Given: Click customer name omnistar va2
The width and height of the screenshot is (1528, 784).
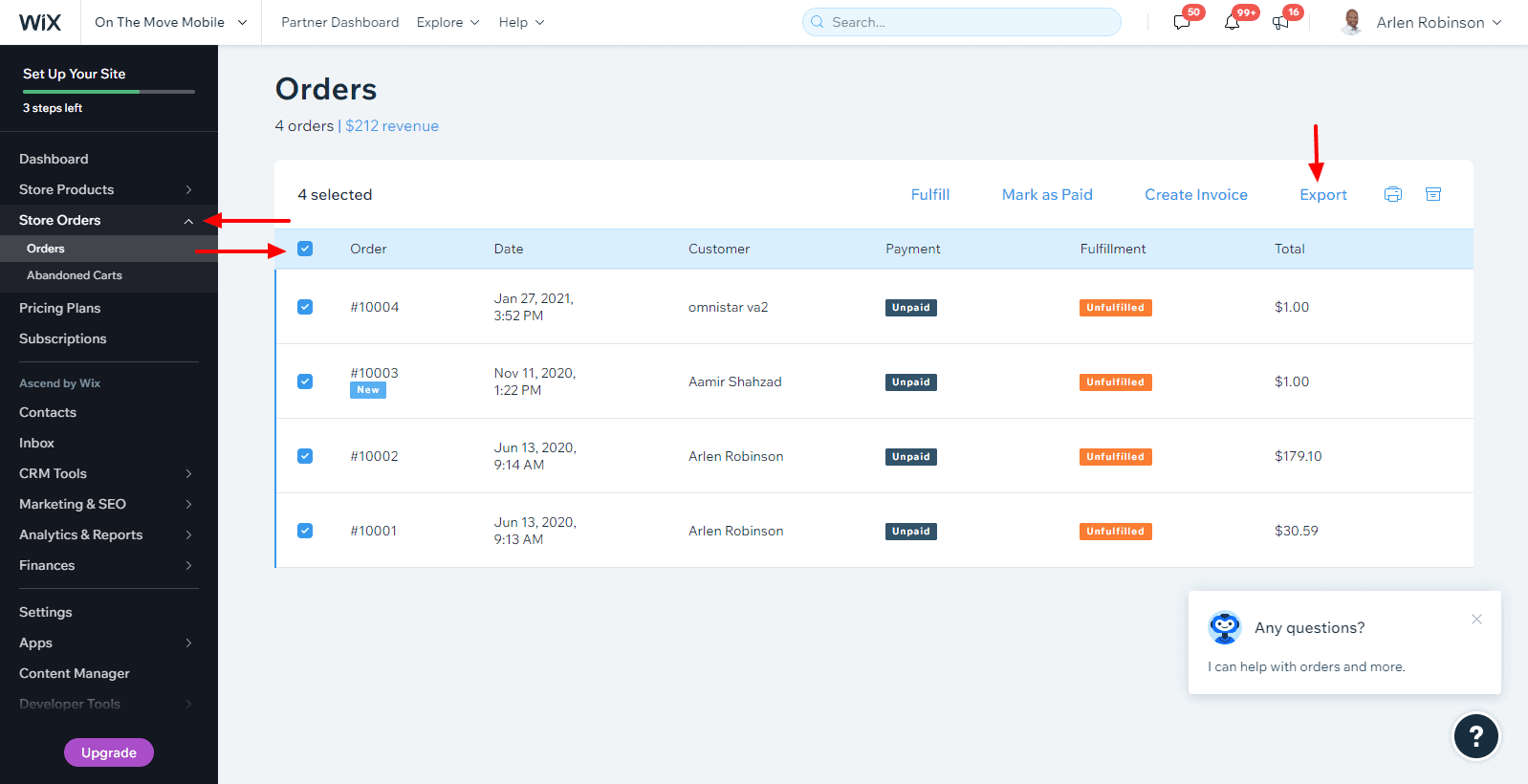Looking at the screenshot, I should click(729, 307).
